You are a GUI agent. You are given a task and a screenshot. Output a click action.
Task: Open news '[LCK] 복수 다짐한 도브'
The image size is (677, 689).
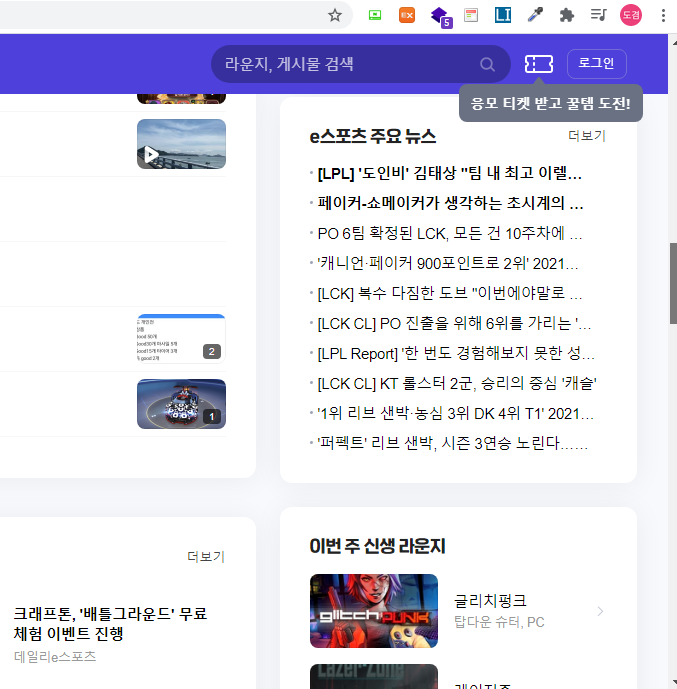(449, 293)
